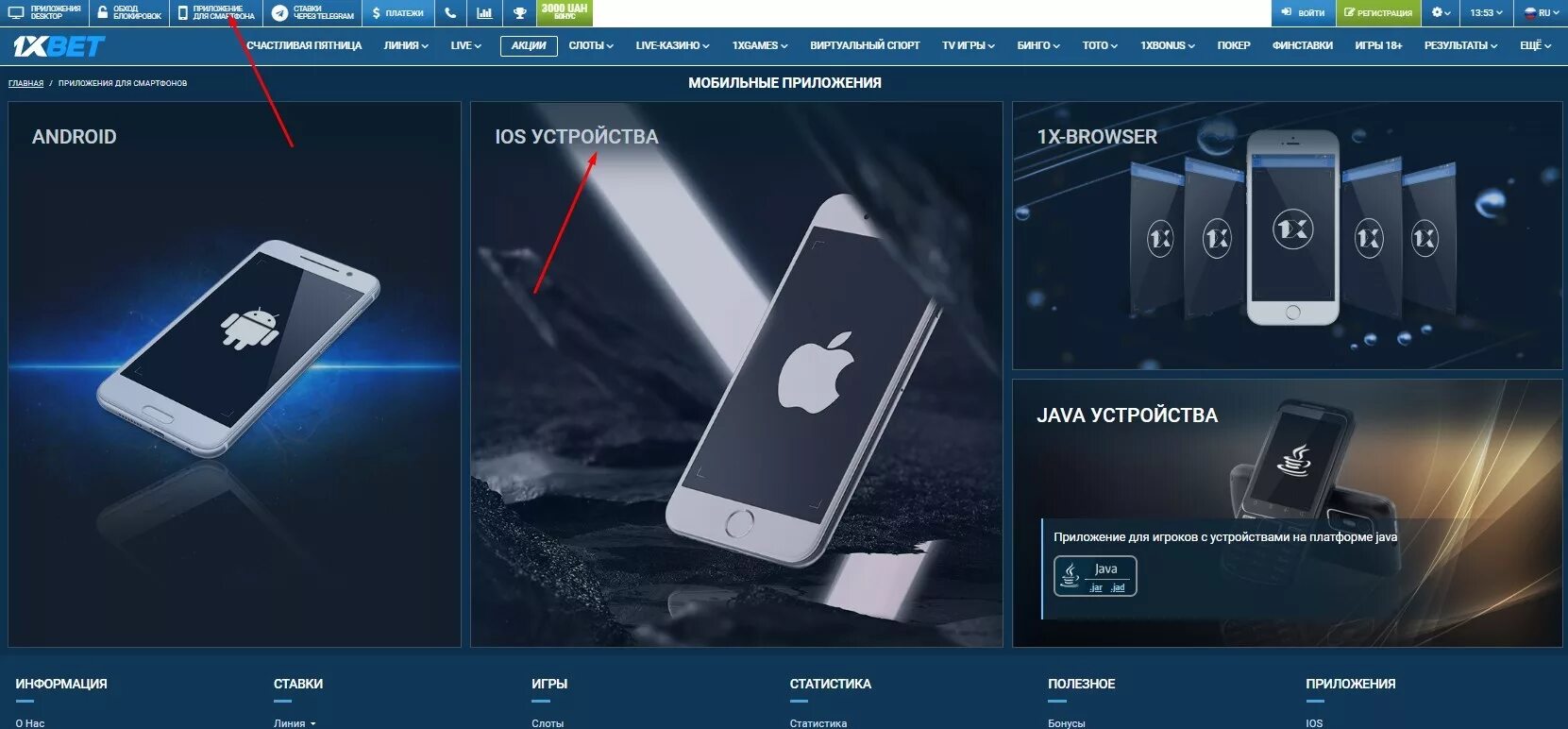Expand the 'TV игры' menu
1568x729 pixels.
point(969,45)
